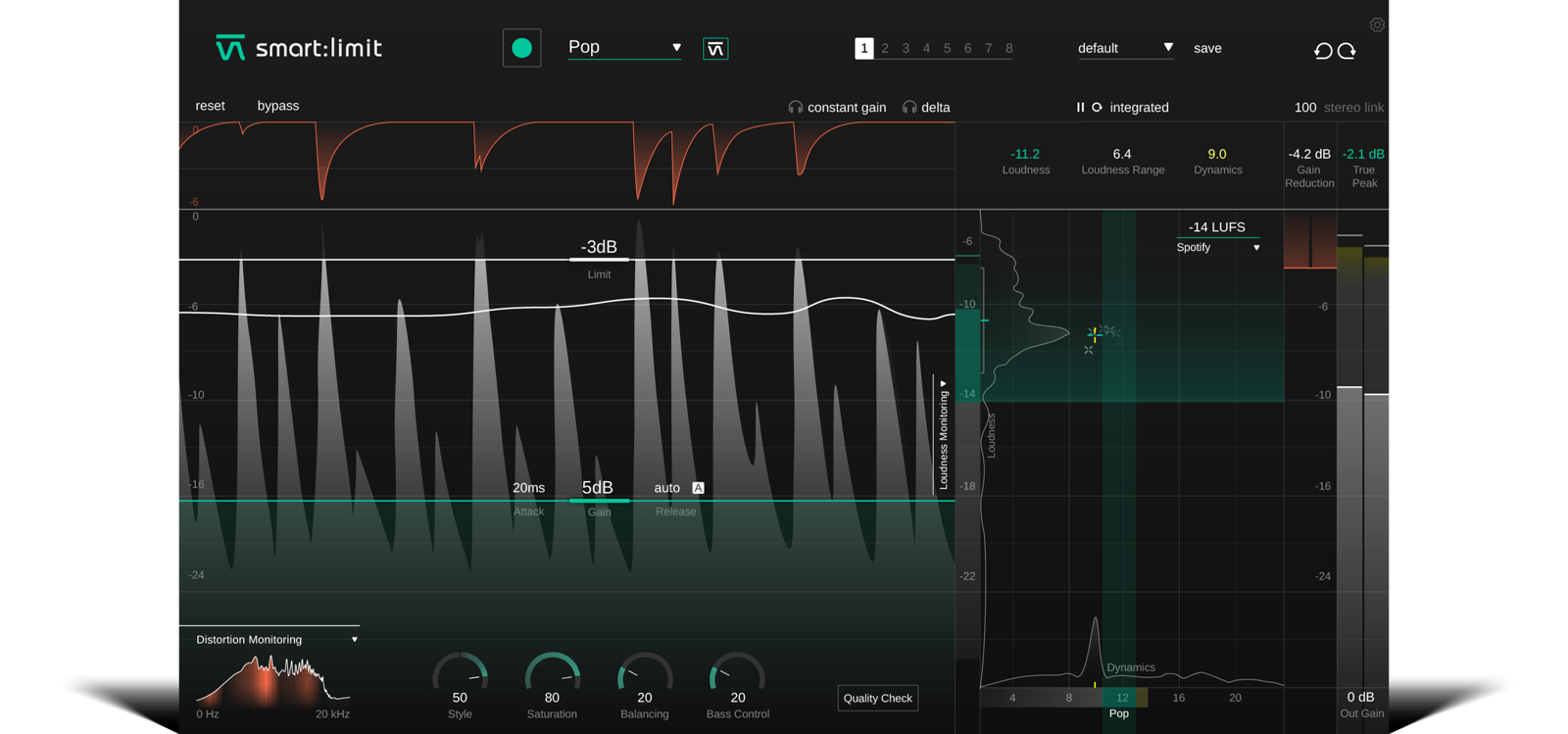Click the distortion monitoring spectrum display

272,680
